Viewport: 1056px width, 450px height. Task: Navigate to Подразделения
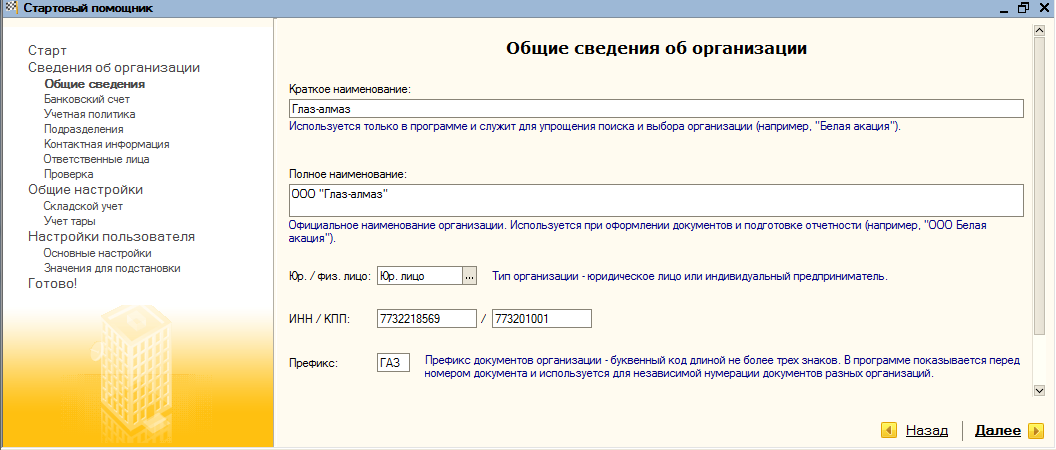coord(84,129)
